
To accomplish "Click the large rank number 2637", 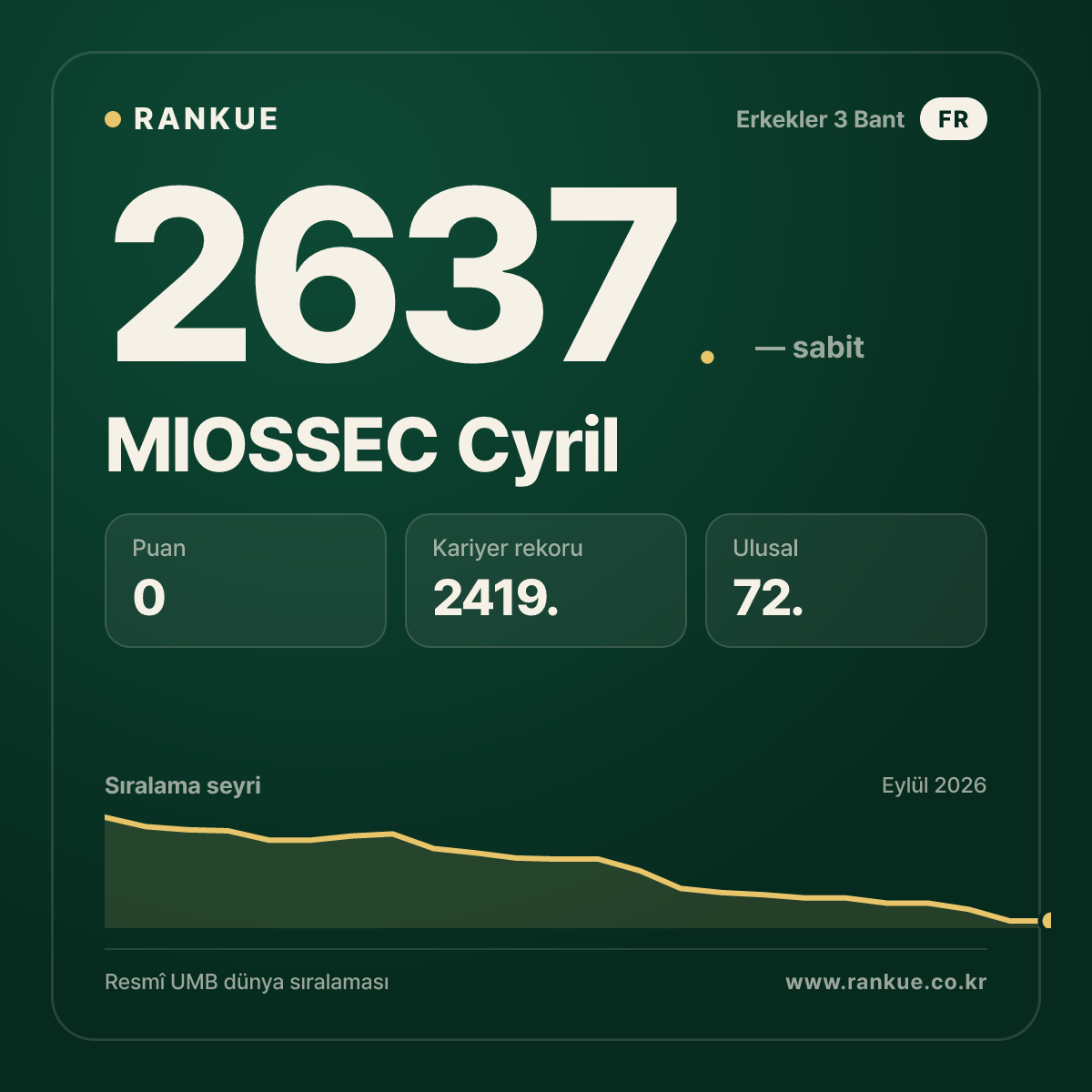I will 396,273.
